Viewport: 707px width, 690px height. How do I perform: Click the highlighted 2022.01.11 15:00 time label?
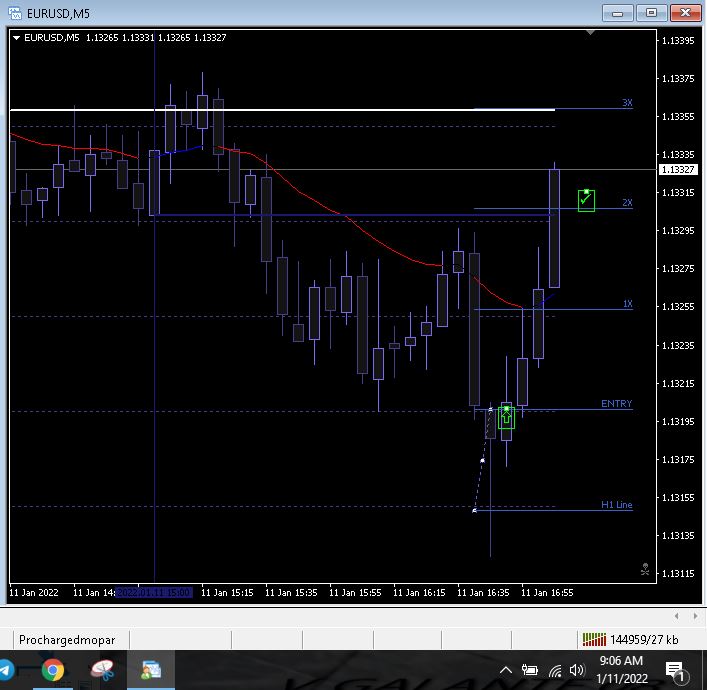(x=154, y=593)
